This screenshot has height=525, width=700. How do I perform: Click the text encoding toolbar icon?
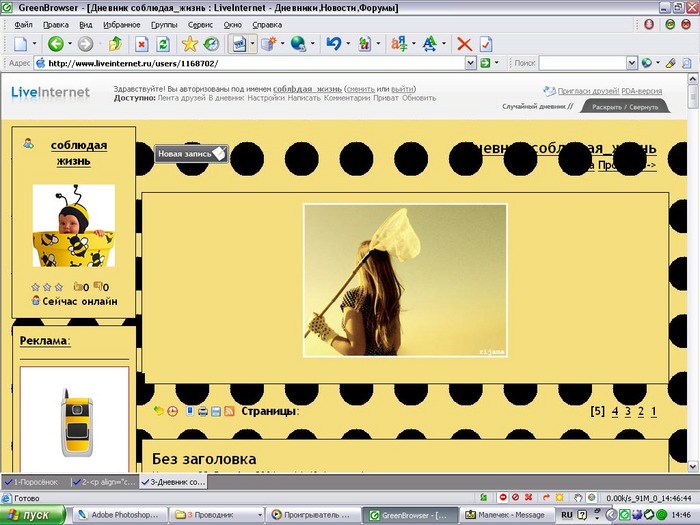pos(399,44)
